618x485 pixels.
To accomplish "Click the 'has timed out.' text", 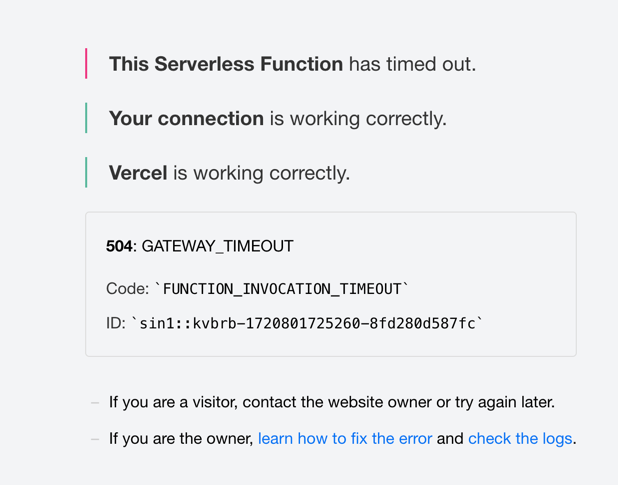I will coord(412,64).
